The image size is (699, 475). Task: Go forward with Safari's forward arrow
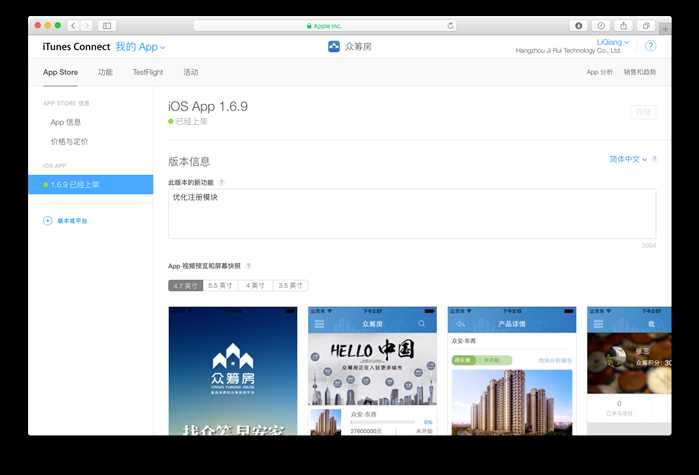point(86,26)
